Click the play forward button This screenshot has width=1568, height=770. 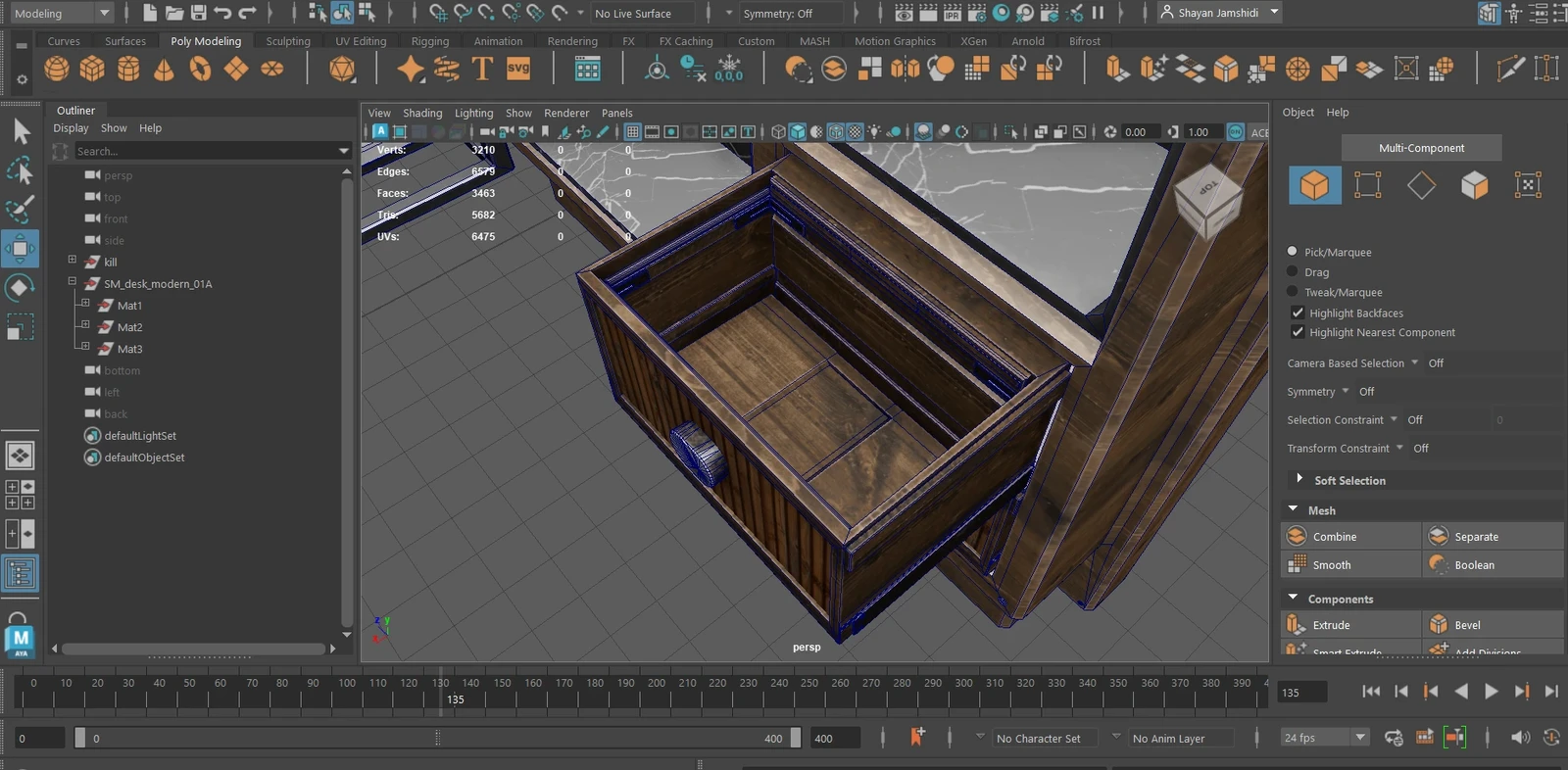1491,692
